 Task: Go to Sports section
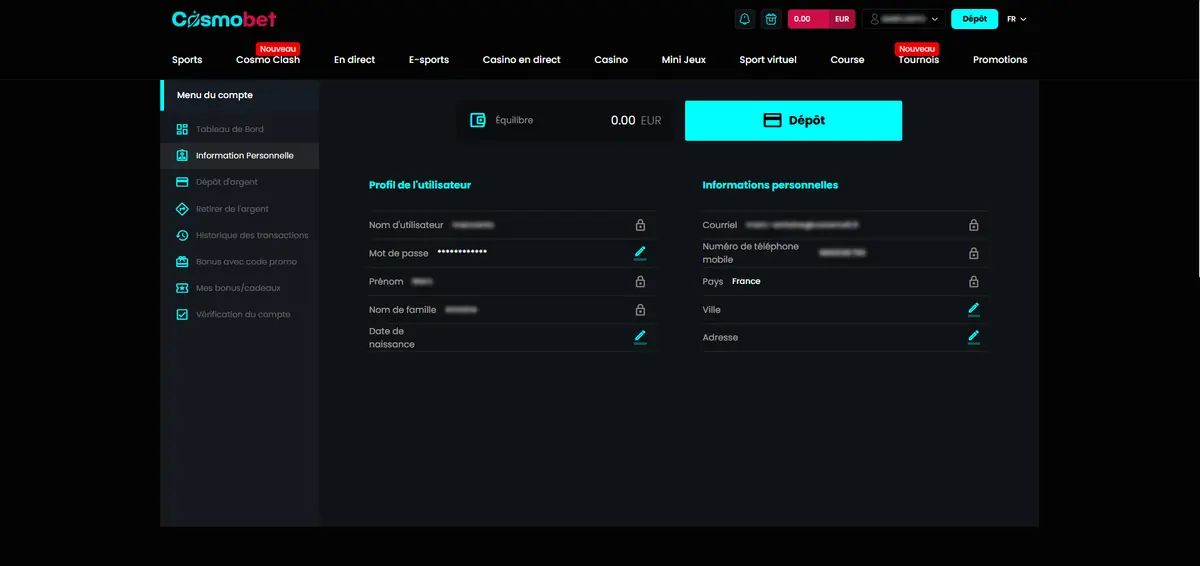pyautogui.click(x=187, y=60)
